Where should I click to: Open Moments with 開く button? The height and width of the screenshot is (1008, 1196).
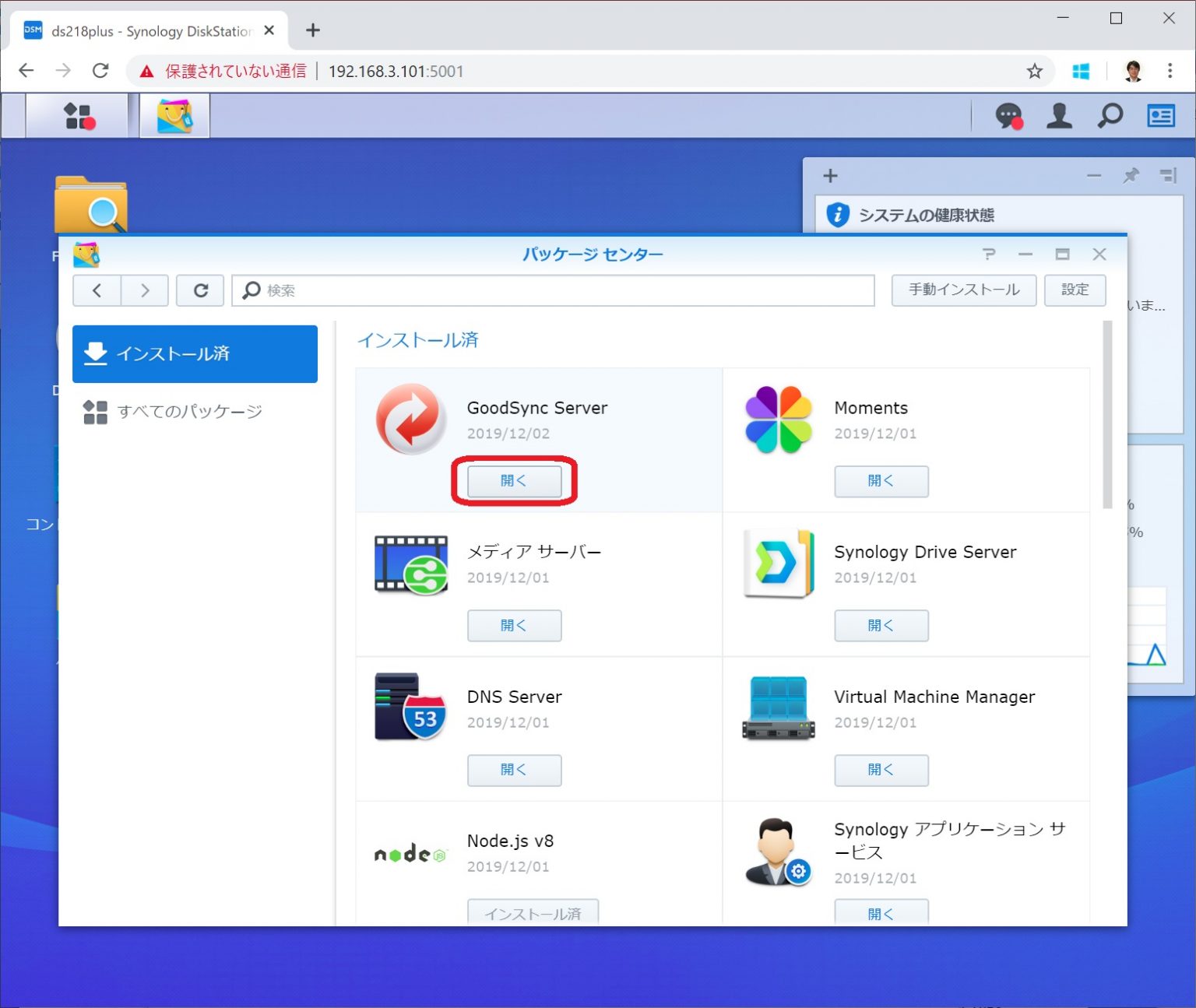(x=881, y=481)
